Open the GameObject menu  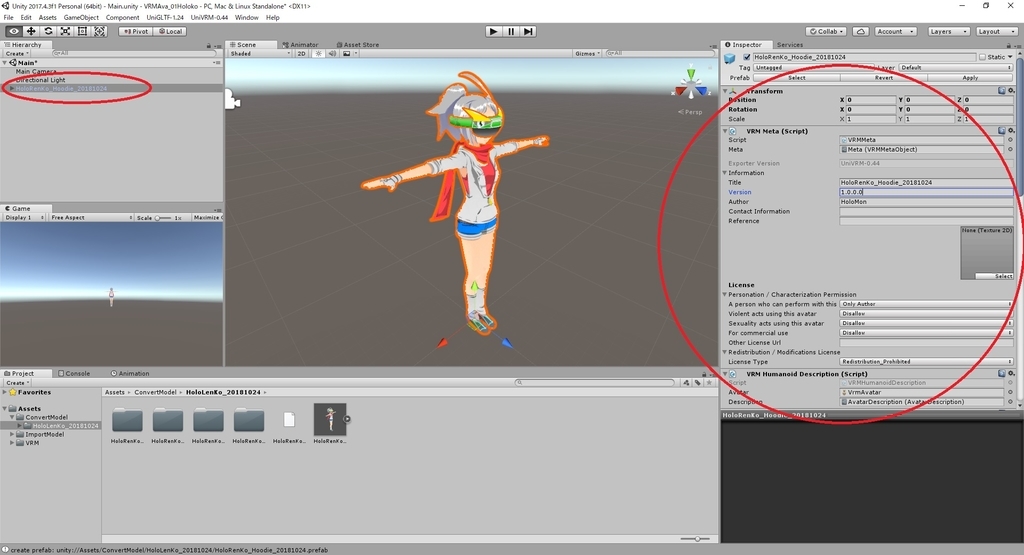(81, 18)
